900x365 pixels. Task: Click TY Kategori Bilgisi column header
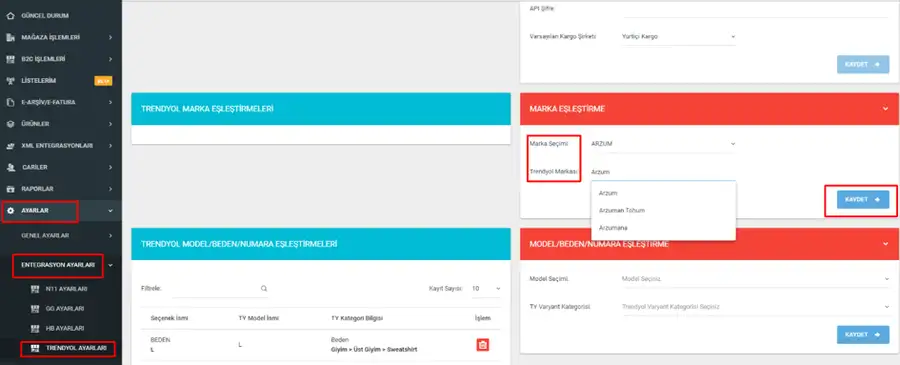(x=357, y=319)
